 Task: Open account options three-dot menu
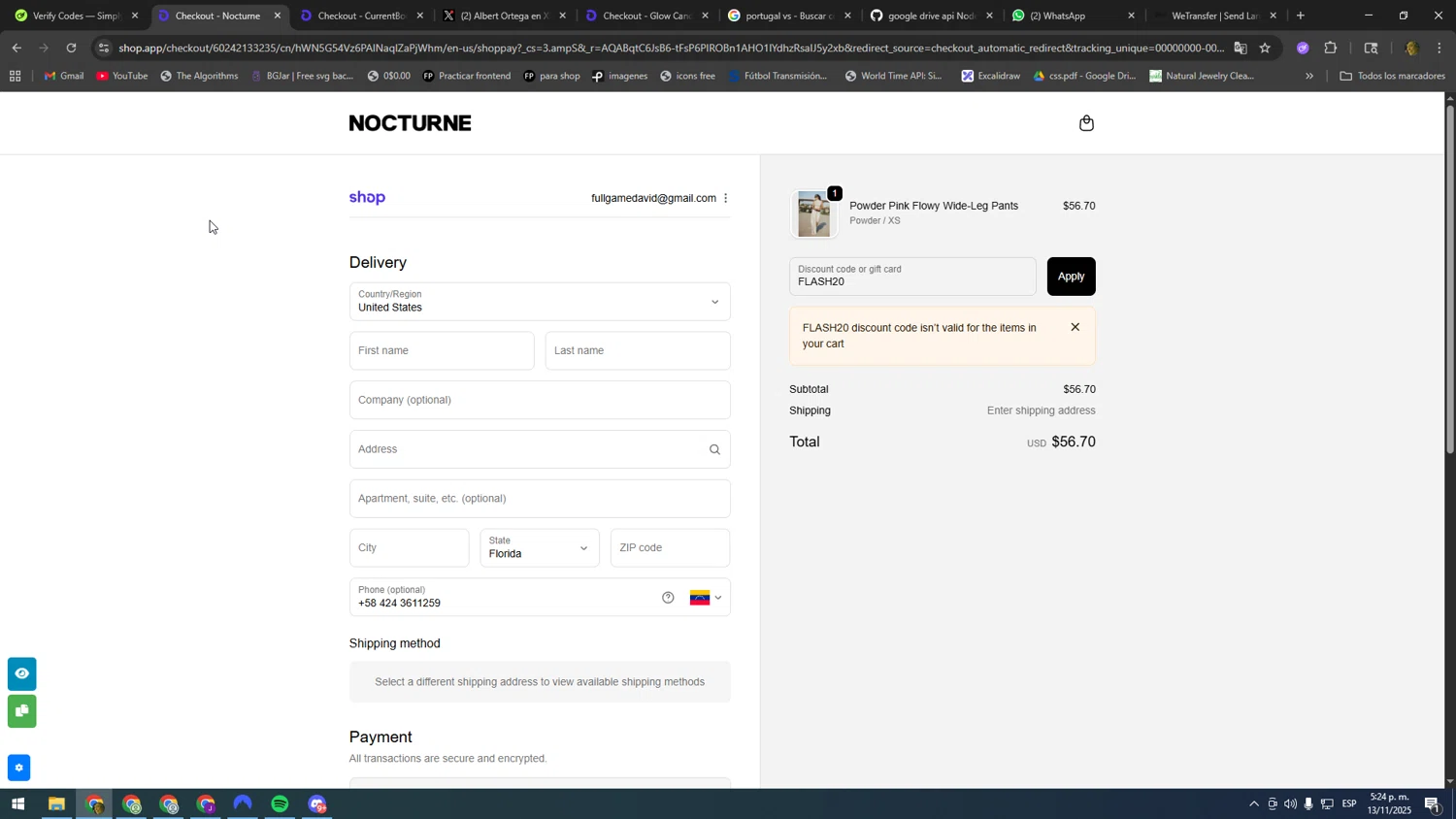click(x=725, y=198)
